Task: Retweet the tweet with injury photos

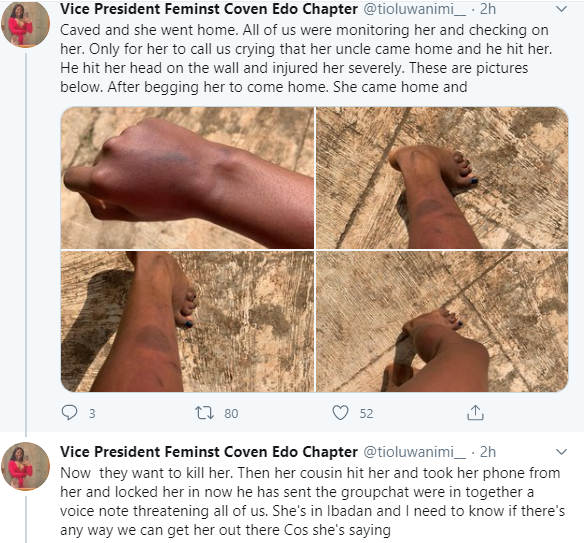Action: (204, 413)
